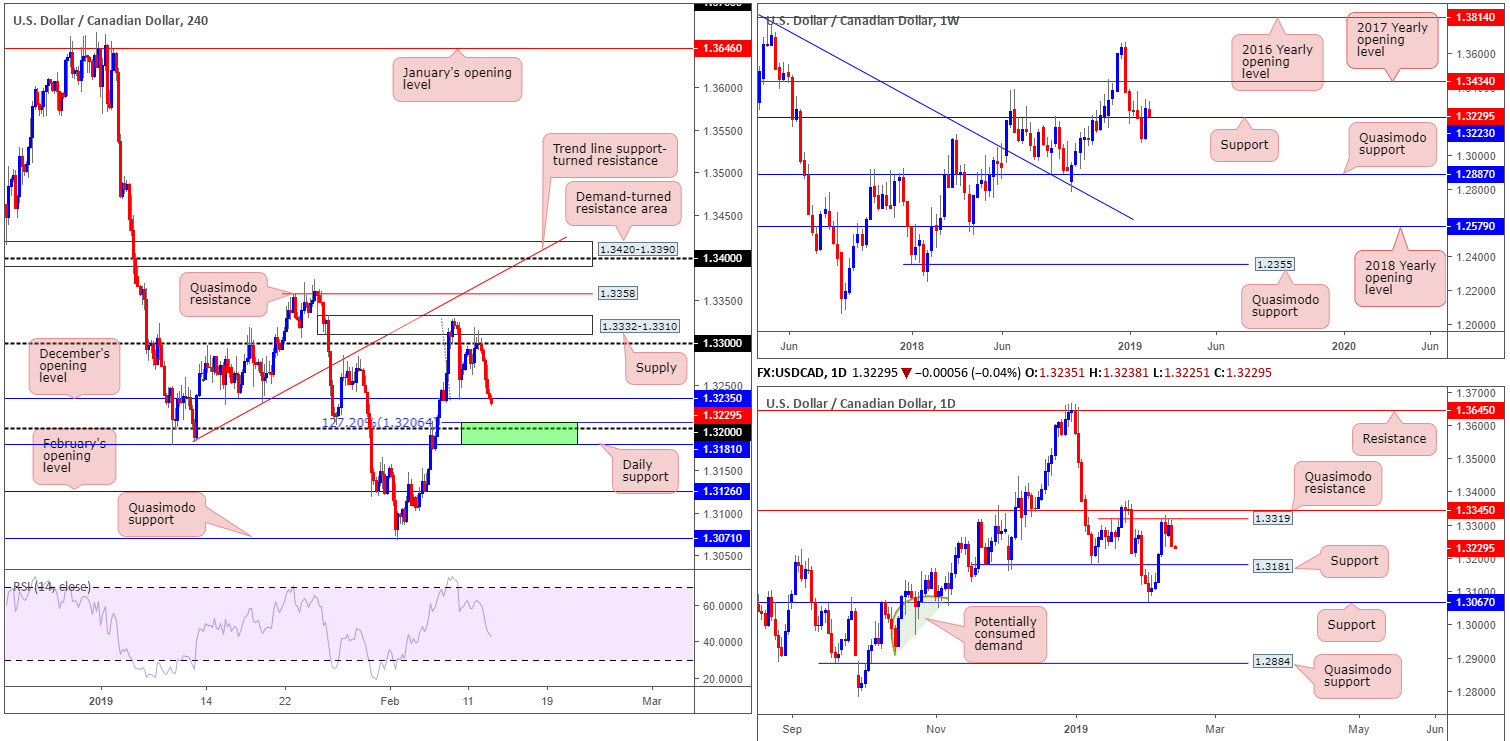Click the green buy zone rectangle
This screenshot has width=1510, height=741.
click(x=519, y=433)
